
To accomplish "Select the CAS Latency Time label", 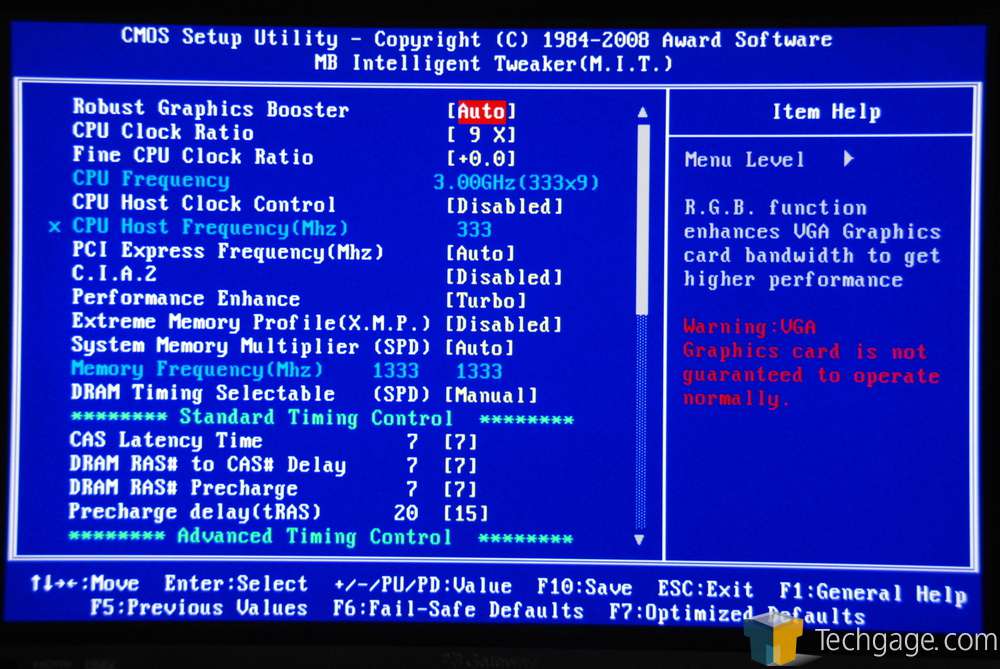I will 166,440.
